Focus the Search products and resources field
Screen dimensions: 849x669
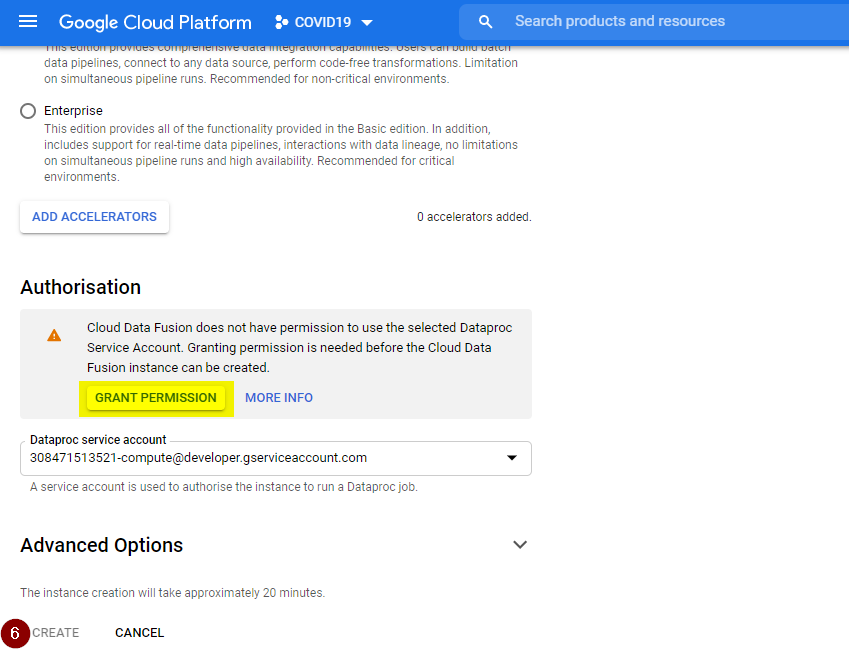pos(660,21)
